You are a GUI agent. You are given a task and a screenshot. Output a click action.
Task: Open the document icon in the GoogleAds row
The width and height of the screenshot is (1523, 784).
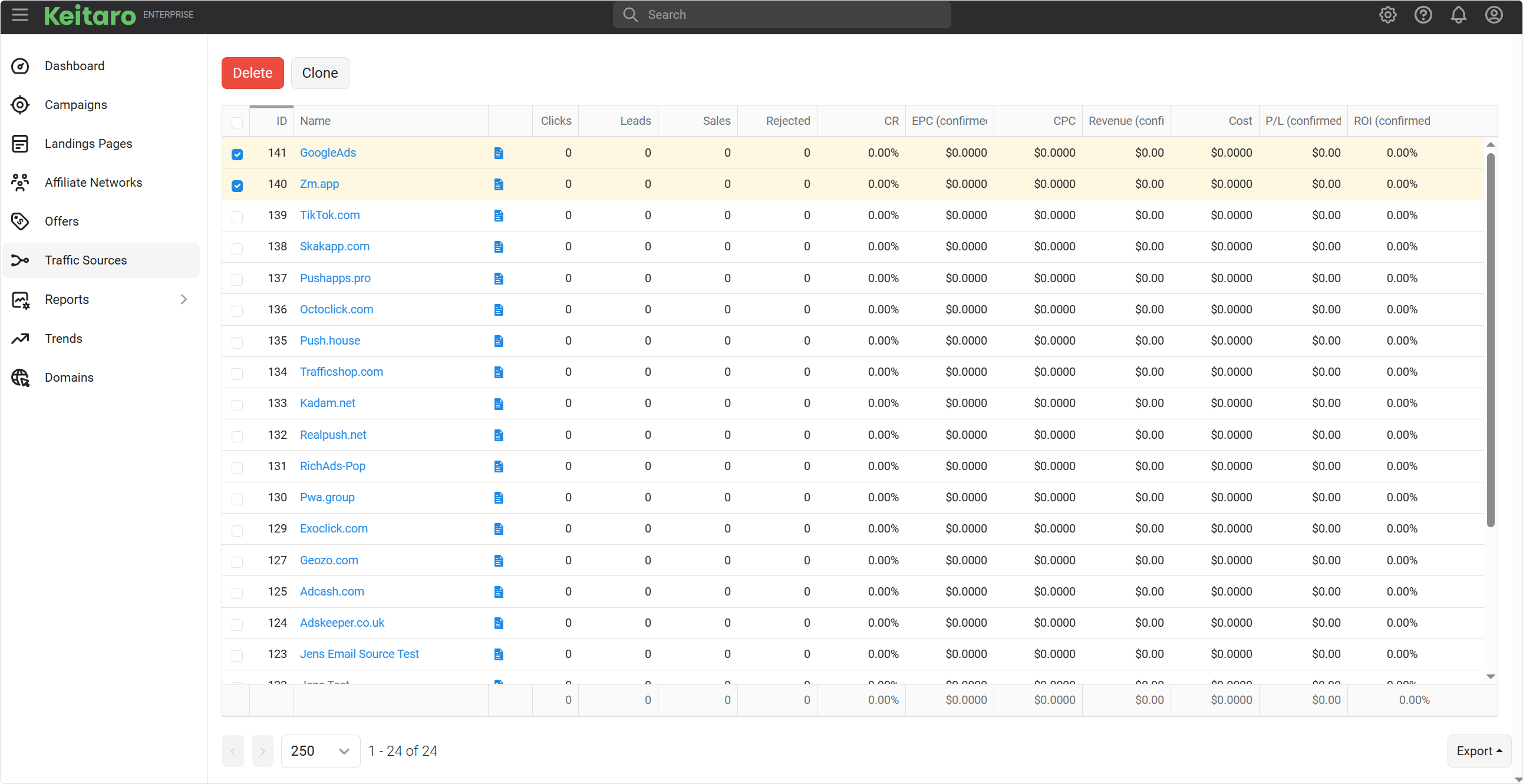[x=499, y=153]
